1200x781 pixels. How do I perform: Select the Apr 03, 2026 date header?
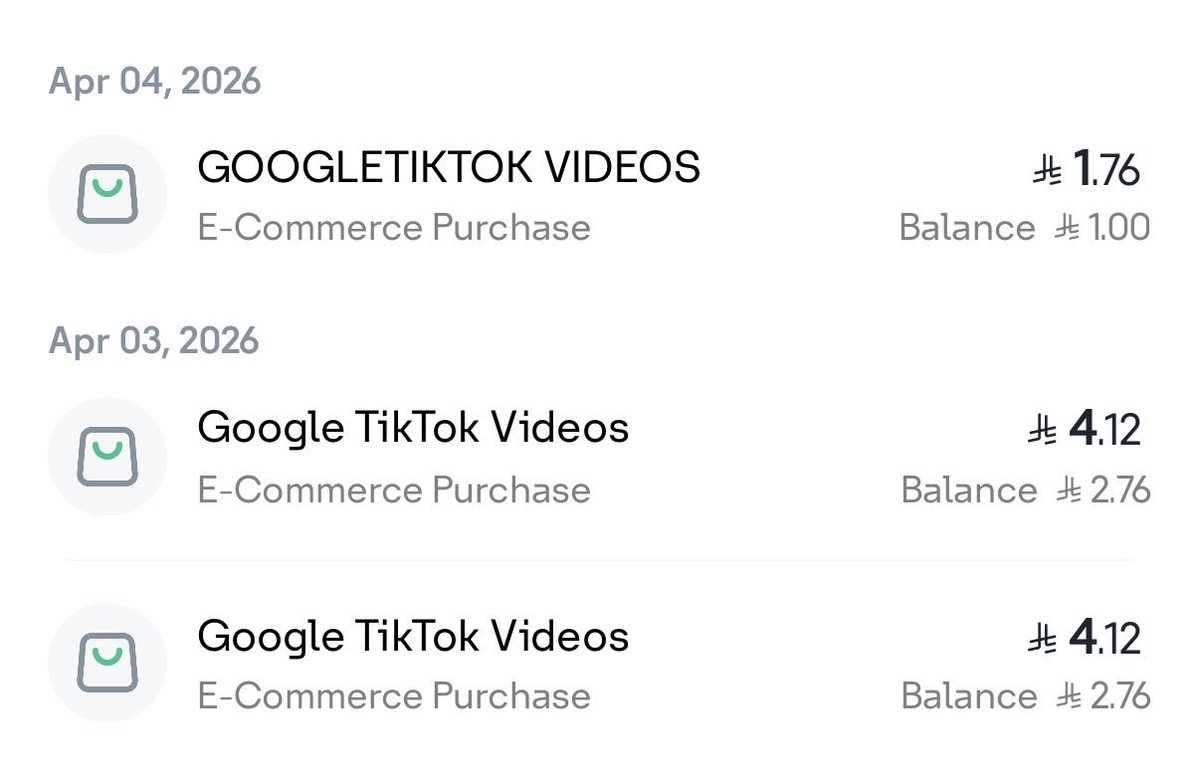[x=154, y=342]
